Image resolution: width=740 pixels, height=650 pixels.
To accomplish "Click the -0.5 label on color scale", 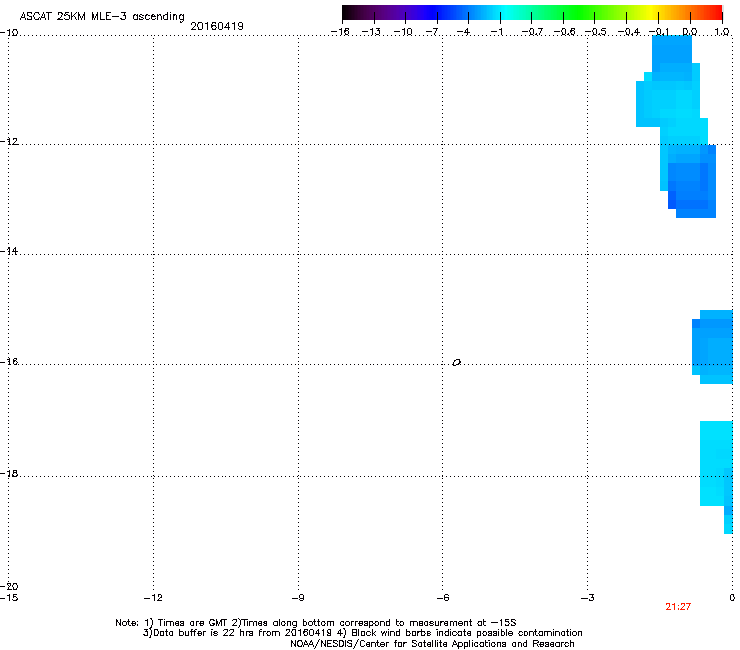I will [x=595, y=32].
